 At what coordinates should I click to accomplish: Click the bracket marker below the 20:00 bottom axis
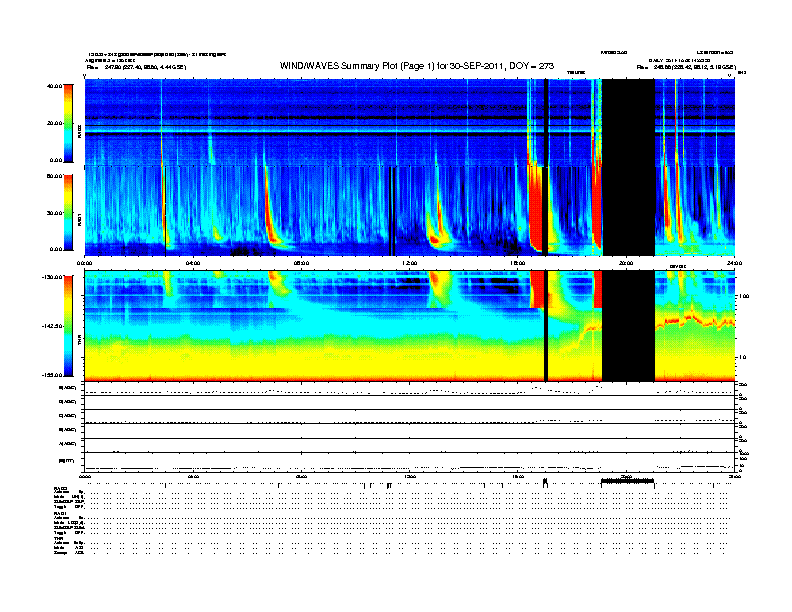point(627,482)
